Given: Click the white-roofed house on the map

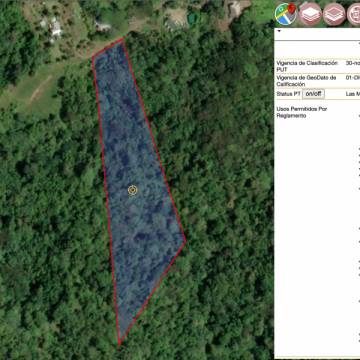Looking at the screenshot, I should pyautogui.click(x=55, y=29).
